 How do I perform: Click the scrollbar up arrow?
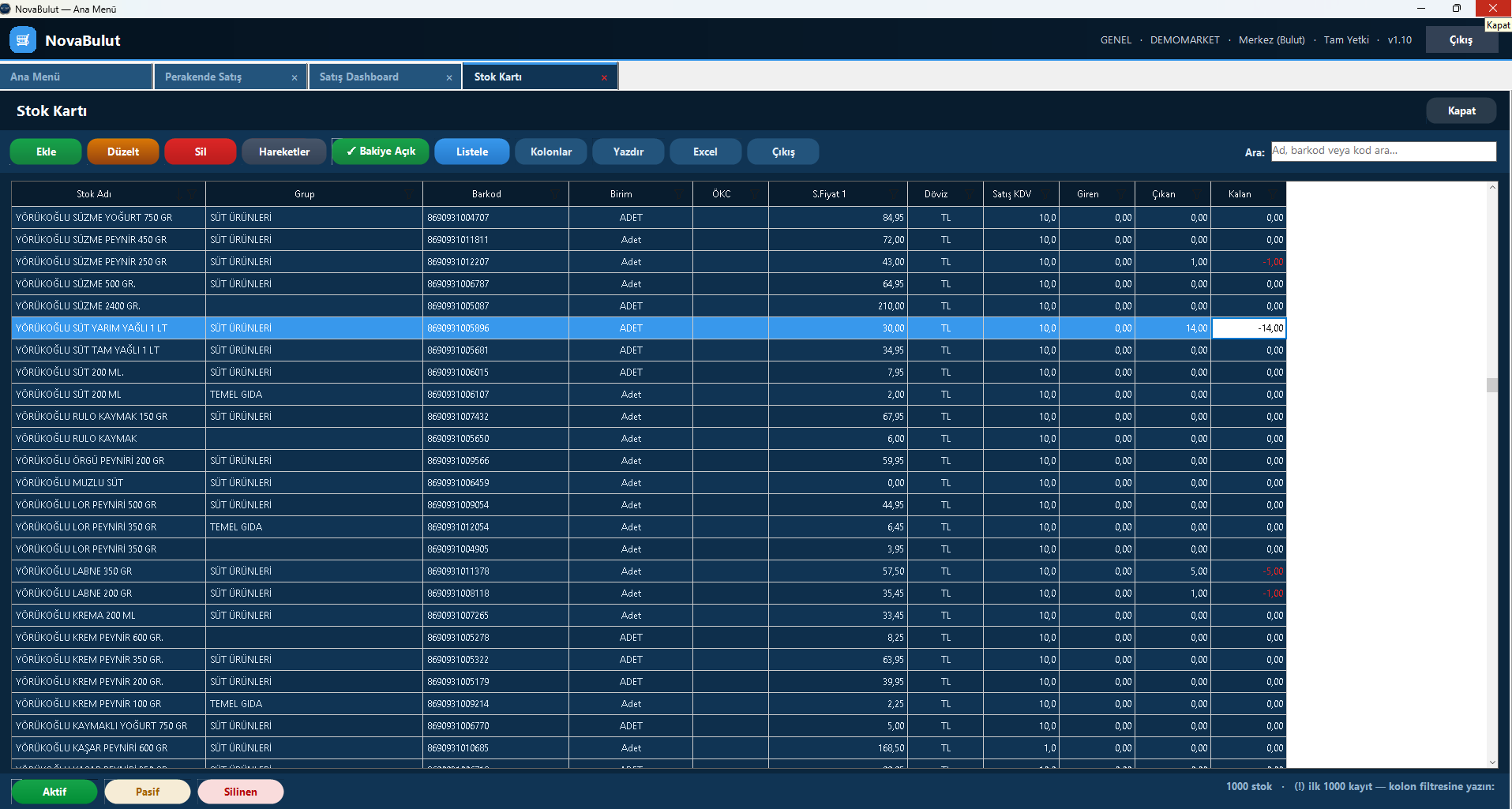click(1492, 187)
